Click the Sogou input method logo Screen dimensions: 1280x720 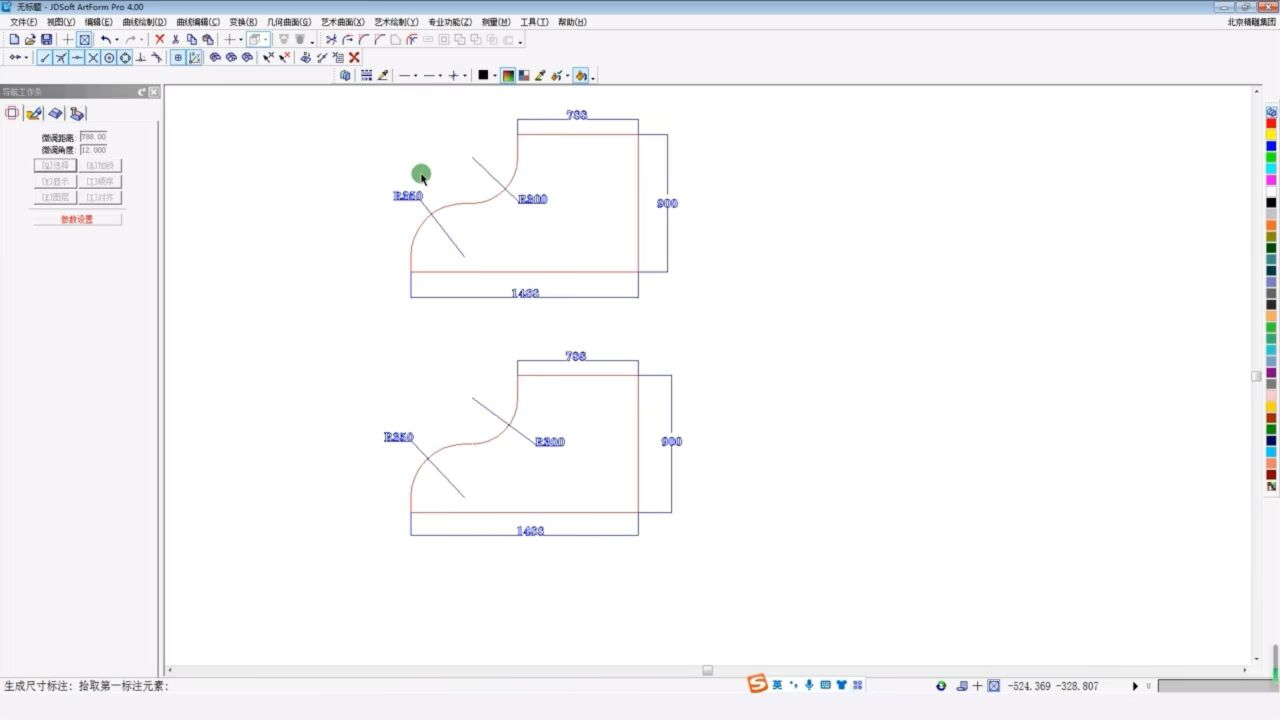(x=758, y=685)
